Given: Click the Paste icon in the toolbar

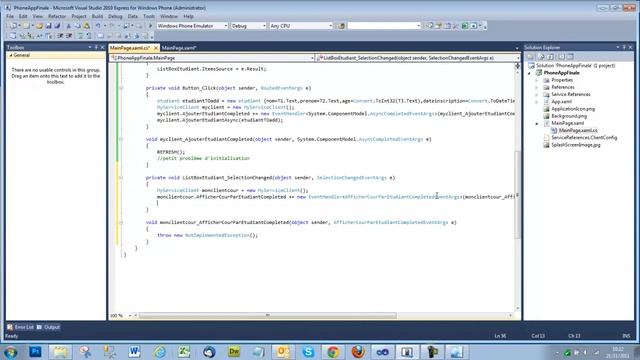Looking at the screenshot, I should (x=86, y=26).
